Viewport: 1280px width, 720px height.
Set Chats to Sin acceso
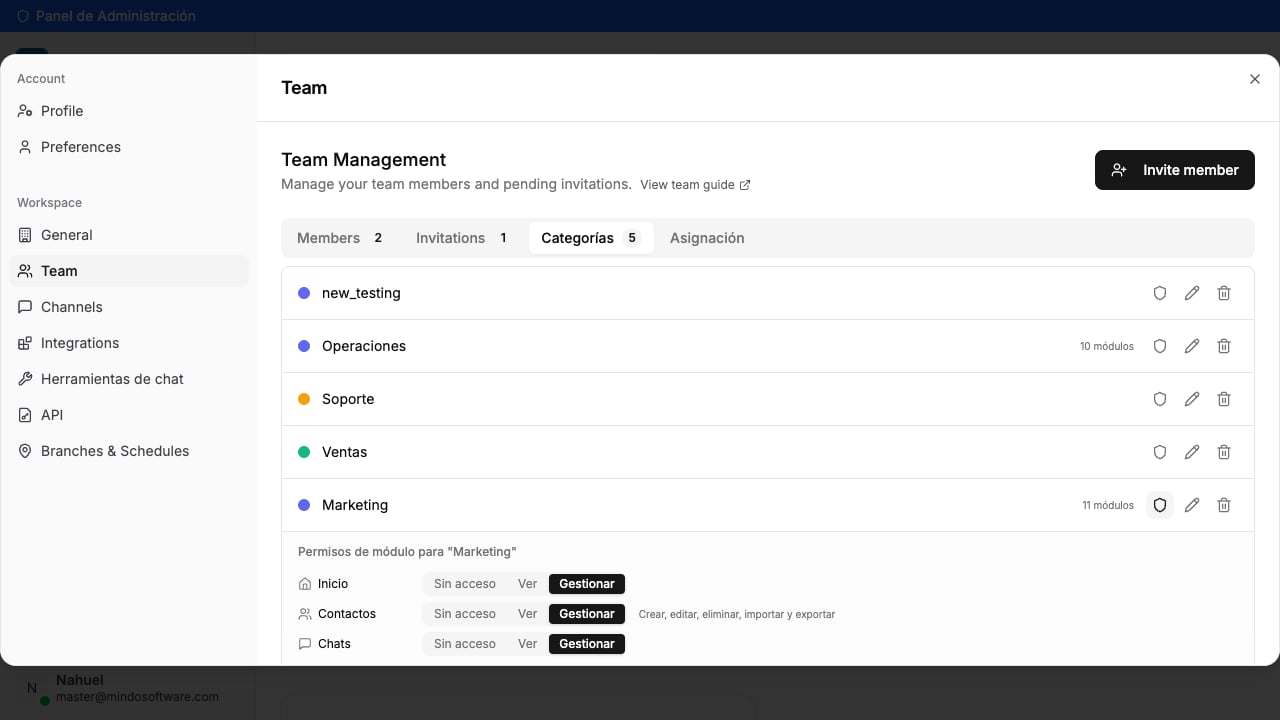click(x=465, y=644)
